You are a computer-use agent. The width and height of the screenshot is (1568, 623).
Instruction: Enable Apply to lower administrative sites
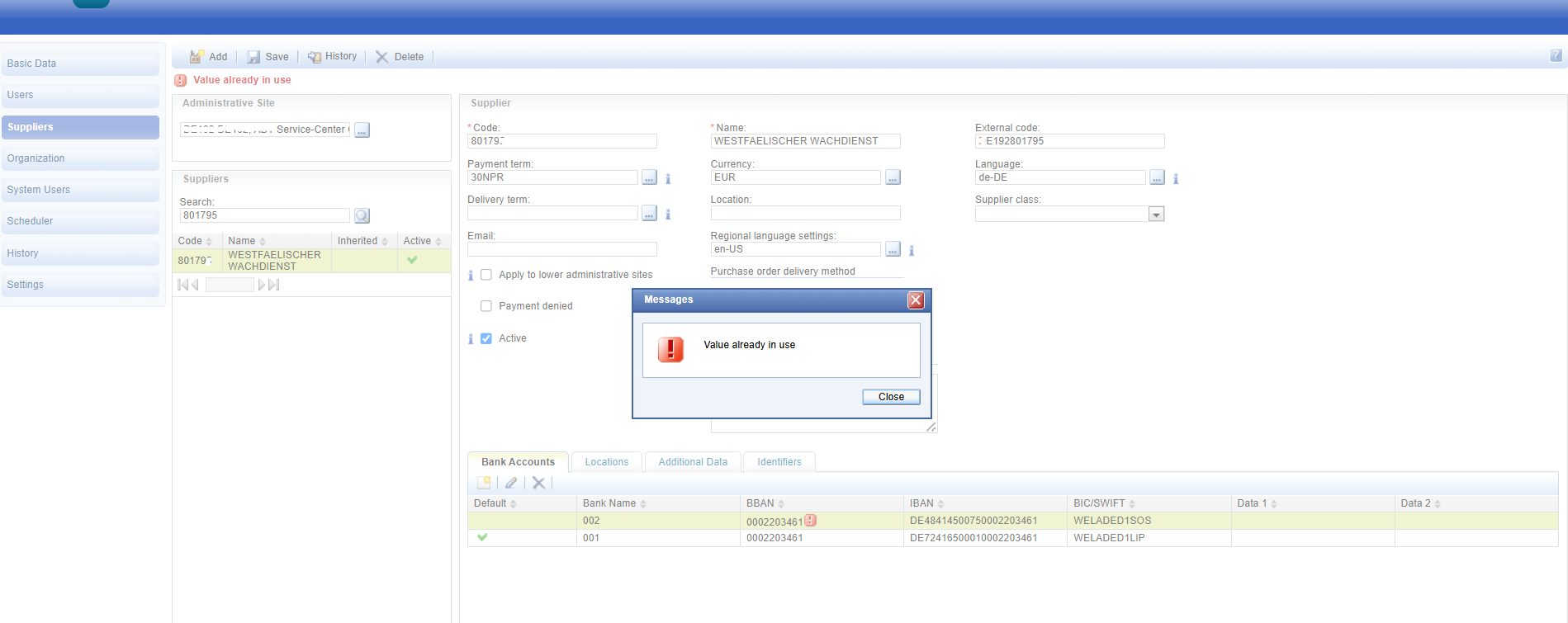pyautogui.click(x=486, y=275)
